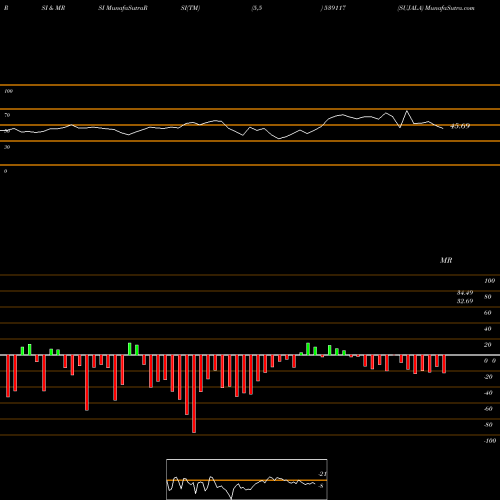Click the current RSI value 45.69
The image size is (500, 500).
pos(460,126)
